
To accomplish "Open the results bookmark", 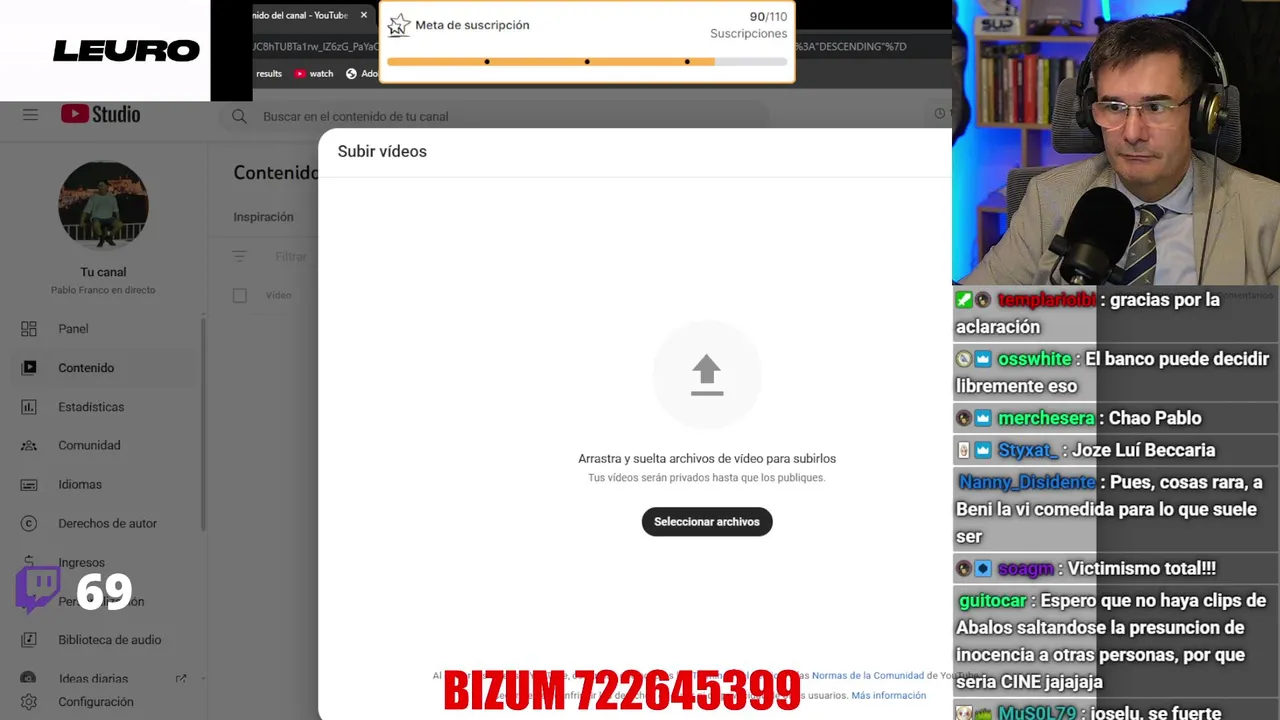I will click(269, 74).
